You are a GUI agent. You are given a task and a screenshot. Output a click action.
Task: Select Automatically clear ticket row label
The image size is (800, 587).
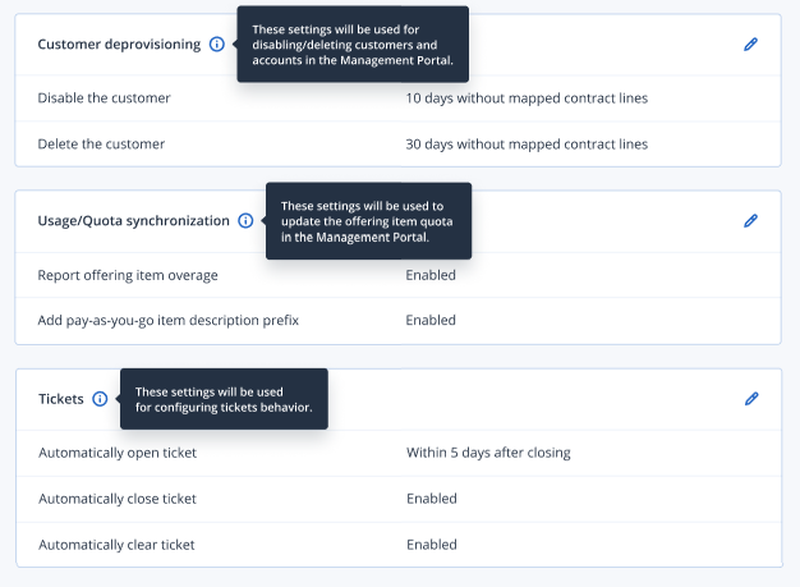pos(117,545)
